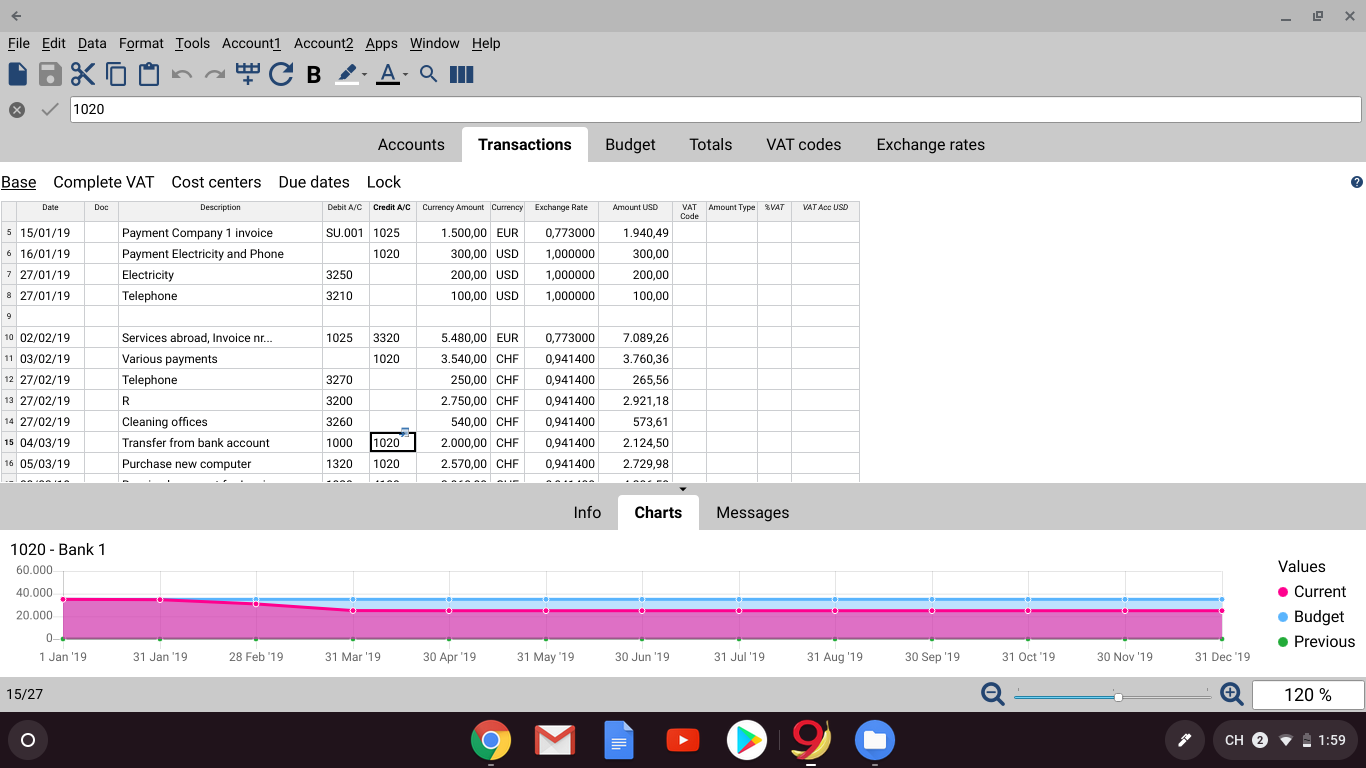Open the Apps menu

pyautogui.click(x=382, y=43)
